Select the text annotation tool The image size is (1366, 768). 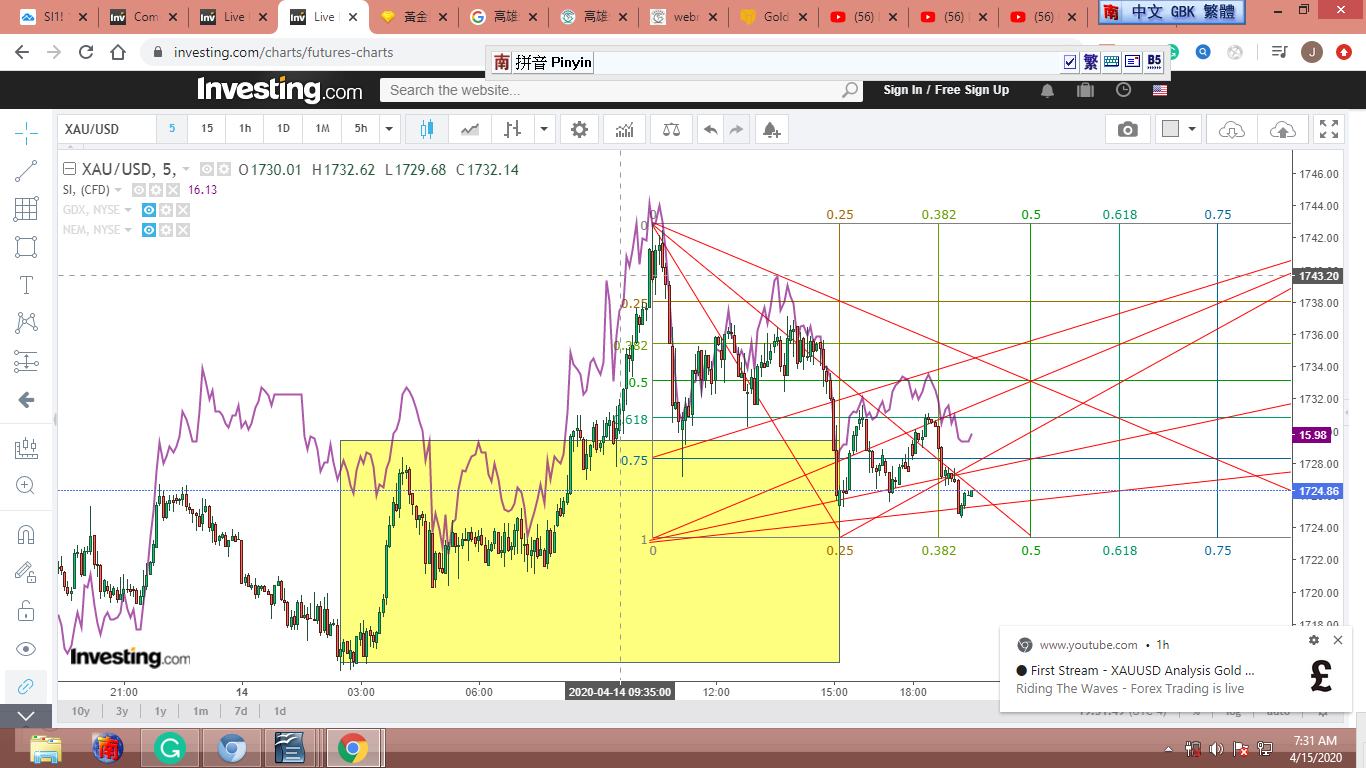(x=26, y=285)
